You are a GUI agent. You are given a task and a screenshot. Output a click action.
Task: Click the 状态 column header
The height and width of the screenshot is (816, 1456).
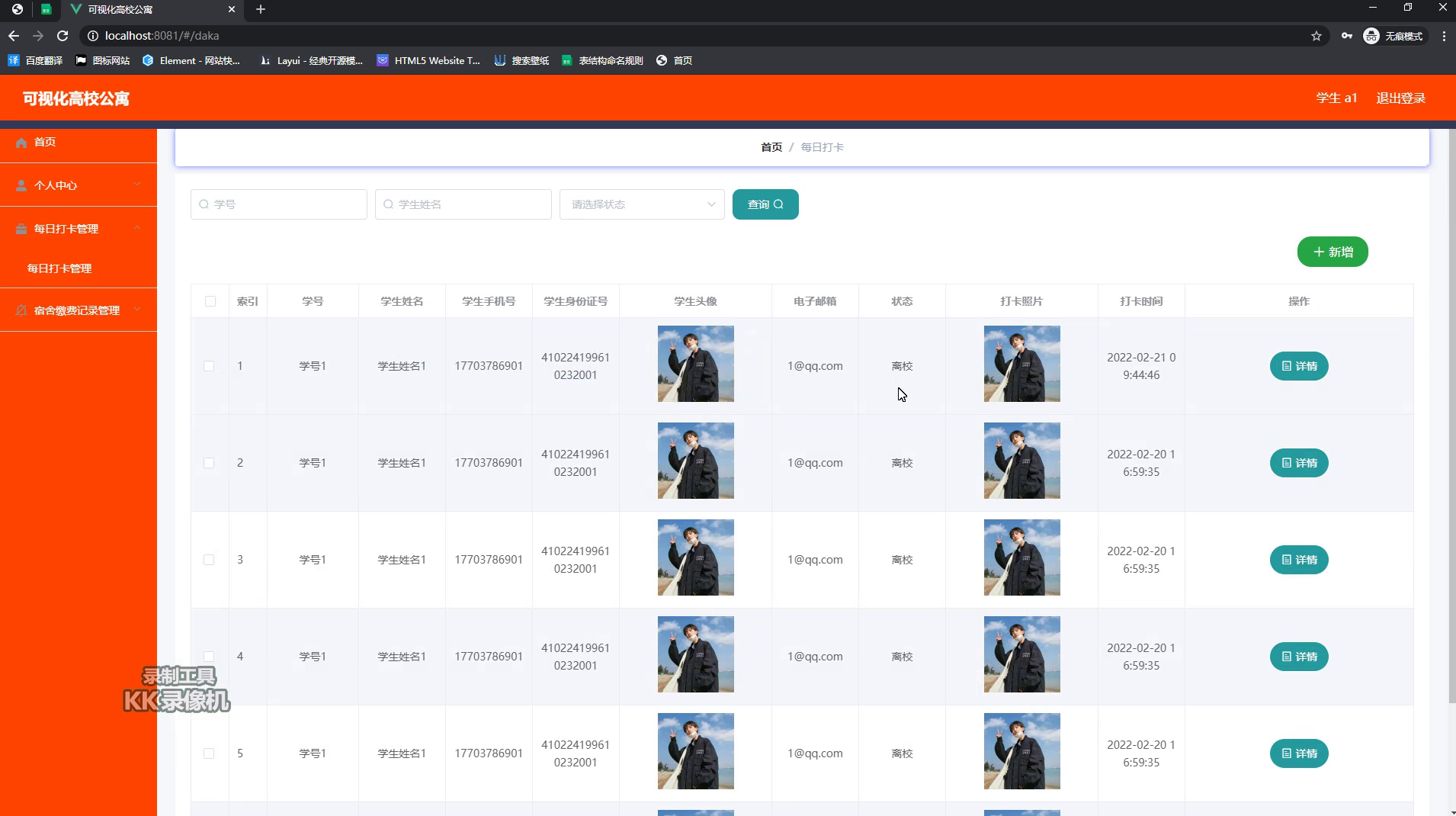point(902,301)
